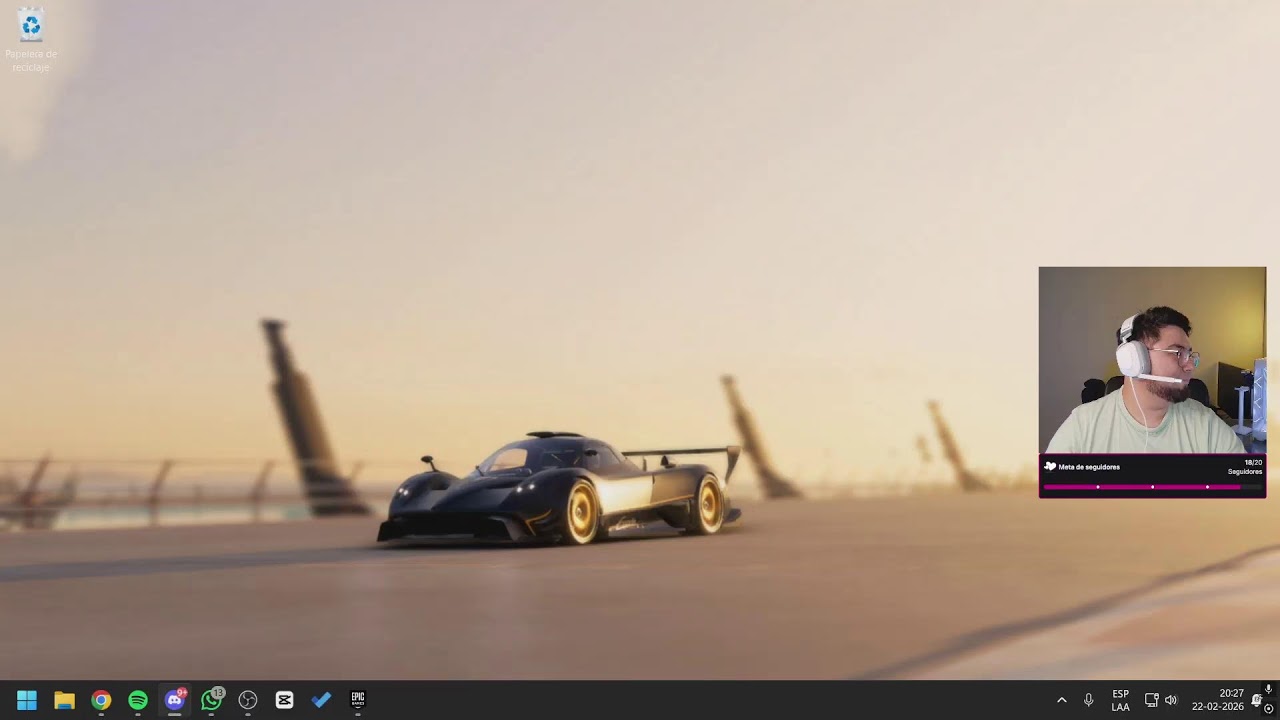Launch Google Chrome from the taskbar
The width and height of the screenshot is (1280, 720).
pyautogui.click(x=101, y=700)
